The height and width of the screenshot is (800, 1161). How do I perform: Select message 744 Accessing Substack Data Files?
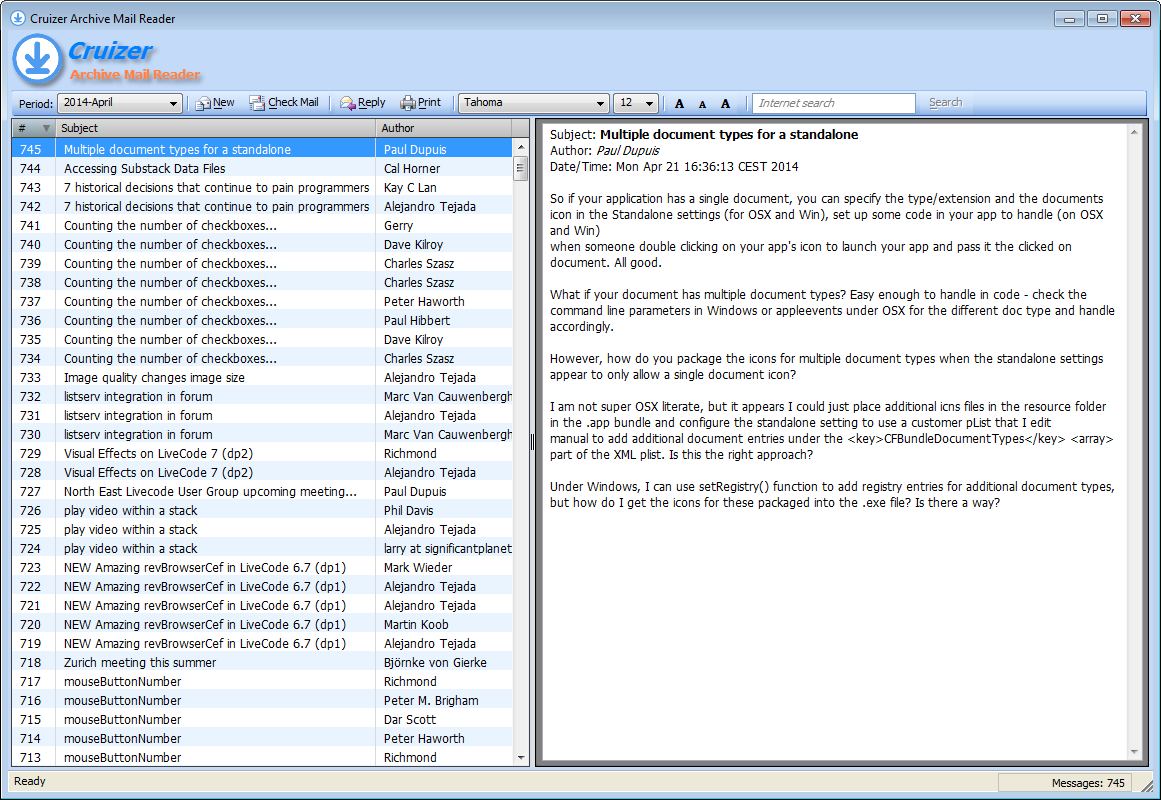click(145, 169)
